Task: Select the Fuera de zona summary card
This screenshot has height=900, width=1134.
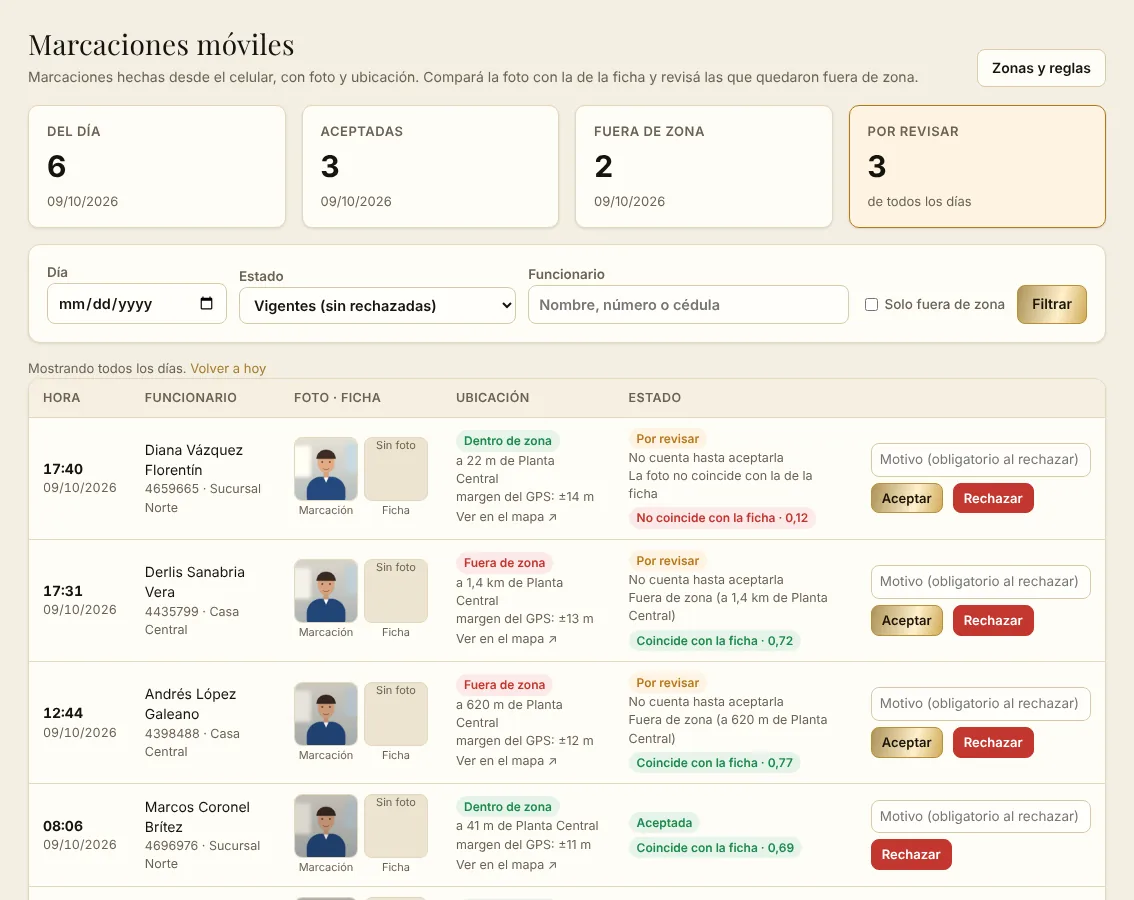Action: click(x=704, y=166)
